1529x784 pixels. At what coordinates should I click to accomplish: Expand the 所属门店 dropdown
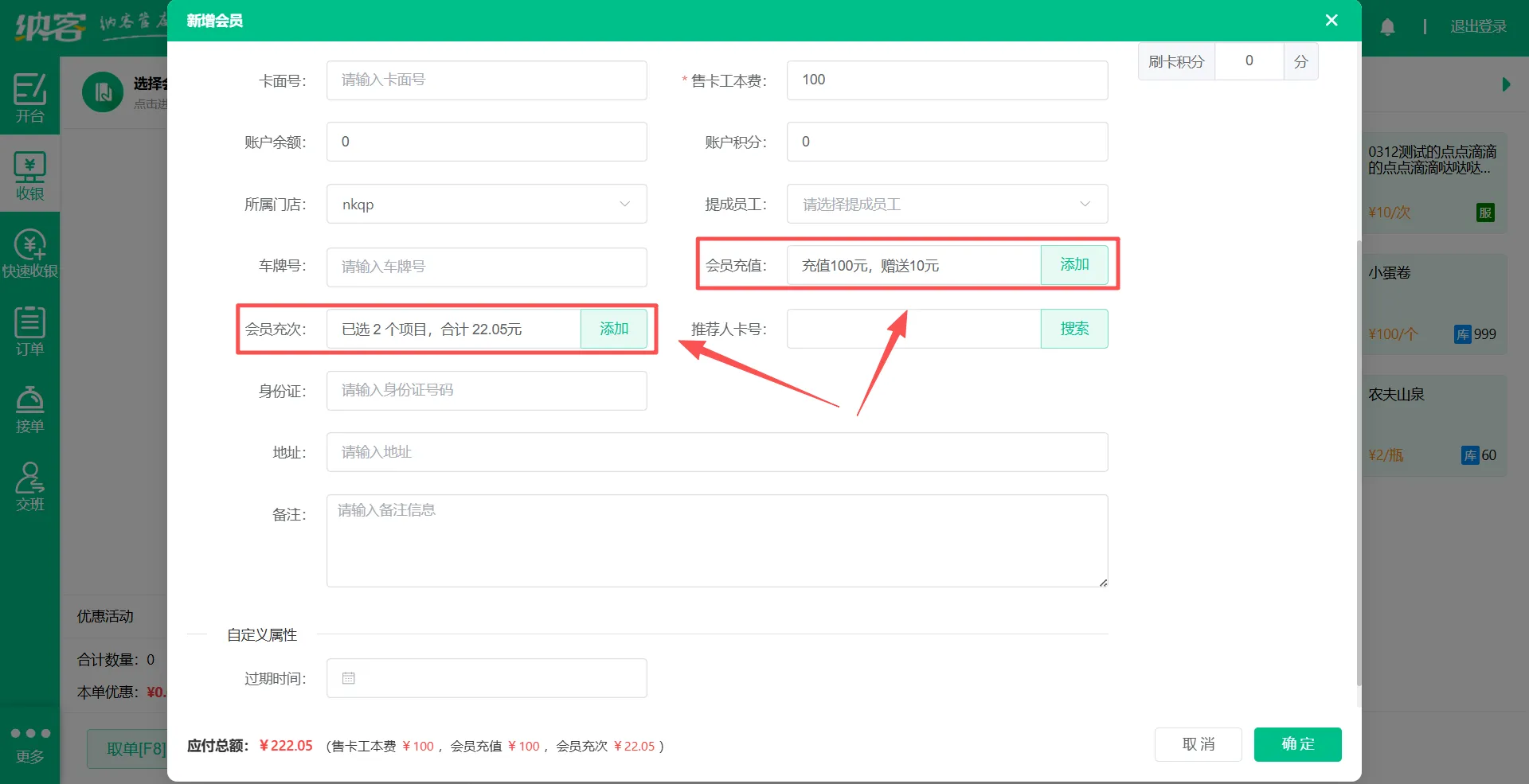pyautogui.click(x=486, y=205)
